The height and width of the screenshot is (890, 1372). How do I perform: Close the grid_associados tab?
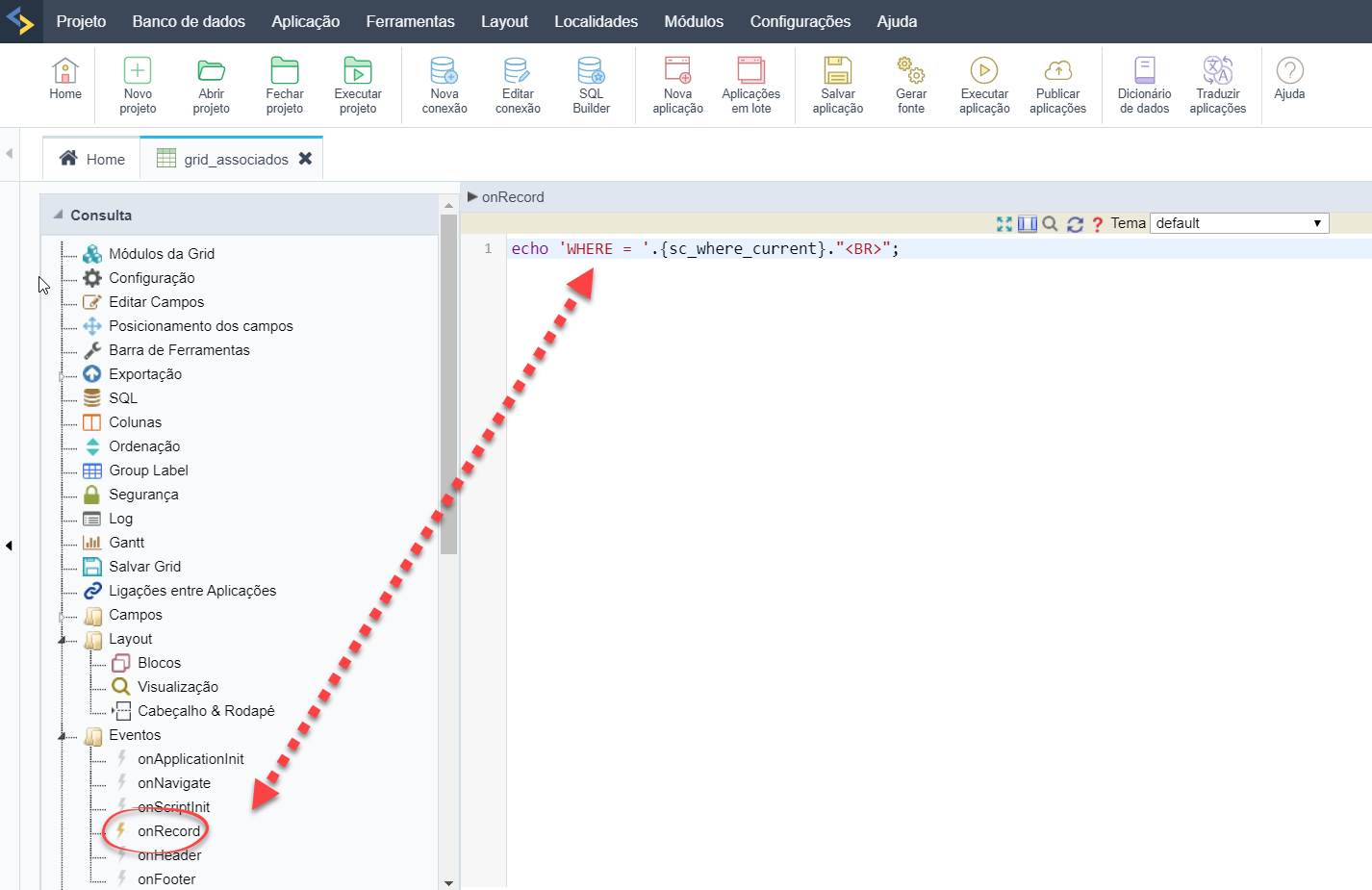tap(305, 159)
